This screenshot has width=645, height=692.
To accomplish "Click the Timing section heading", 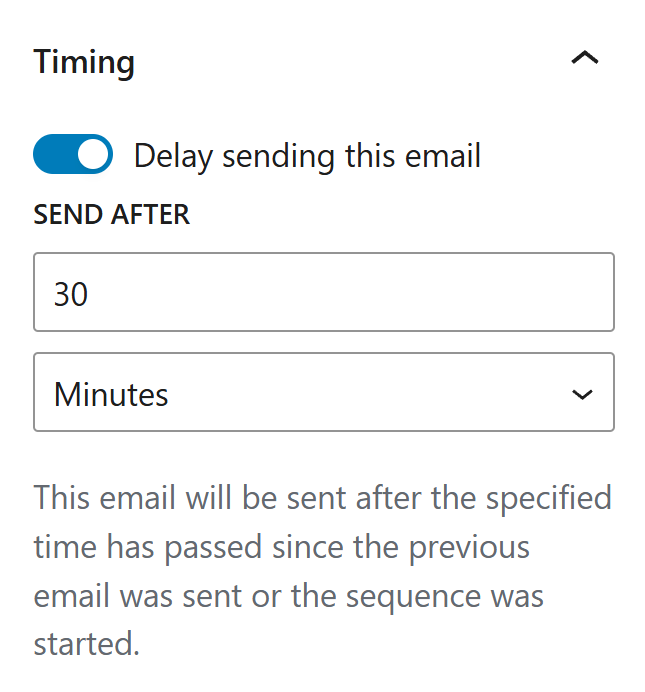I will (x=84, y=62).
